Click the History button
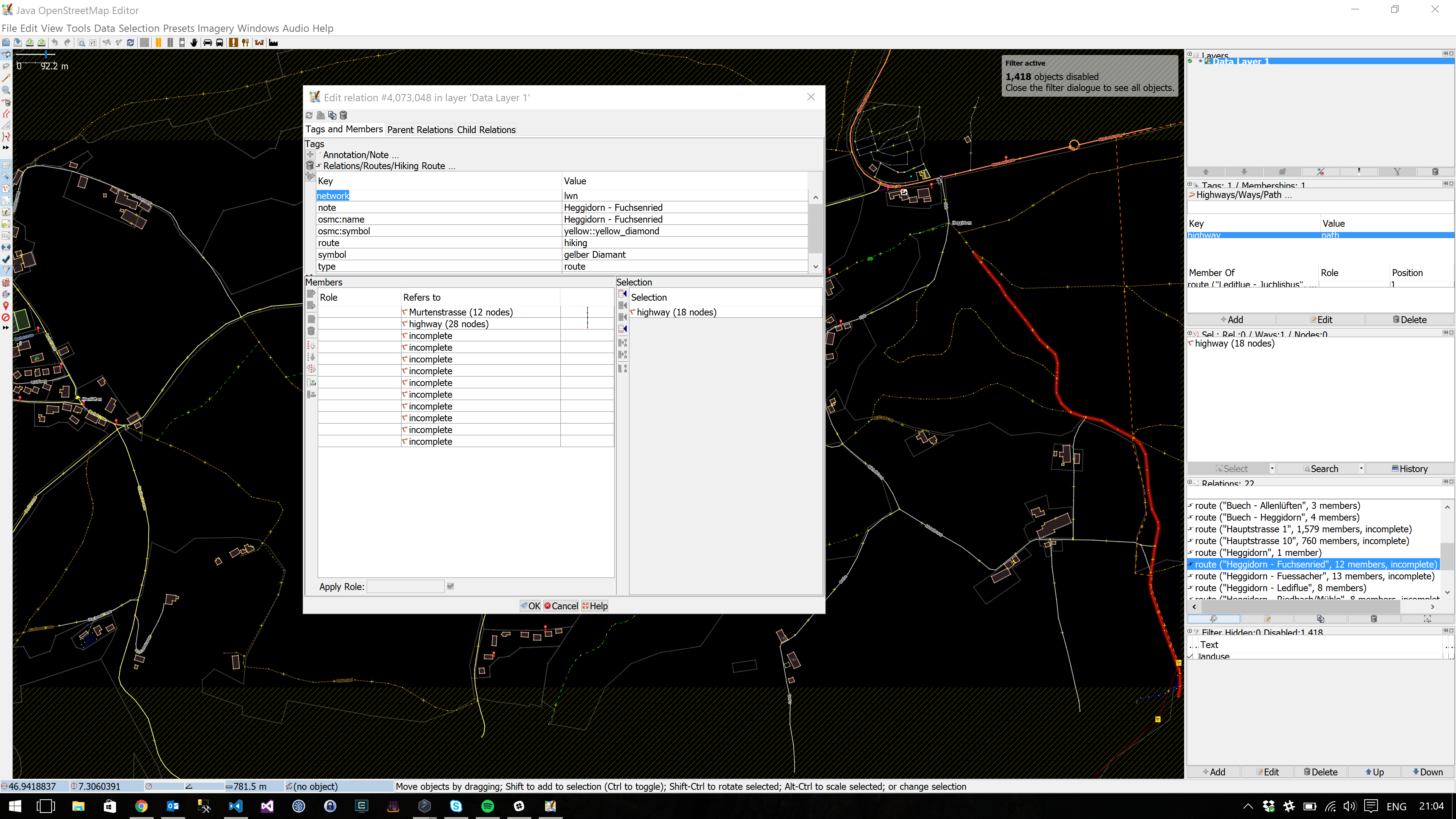Image resolution: width=1456 pixels, height=819 pixels. click(x=1410, y=469)
